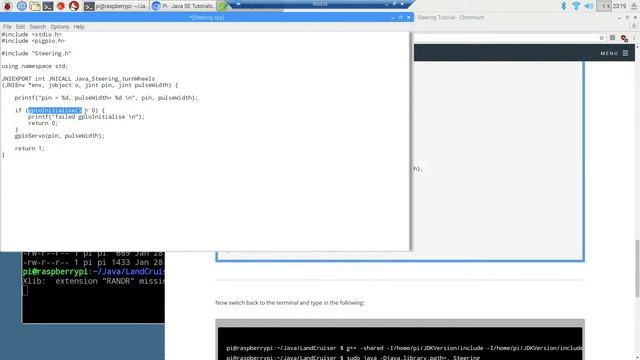Click the '#include <stdio.h>' line
Image resolution: width=640 pixels, height=360 pixels.
point(31,35)
